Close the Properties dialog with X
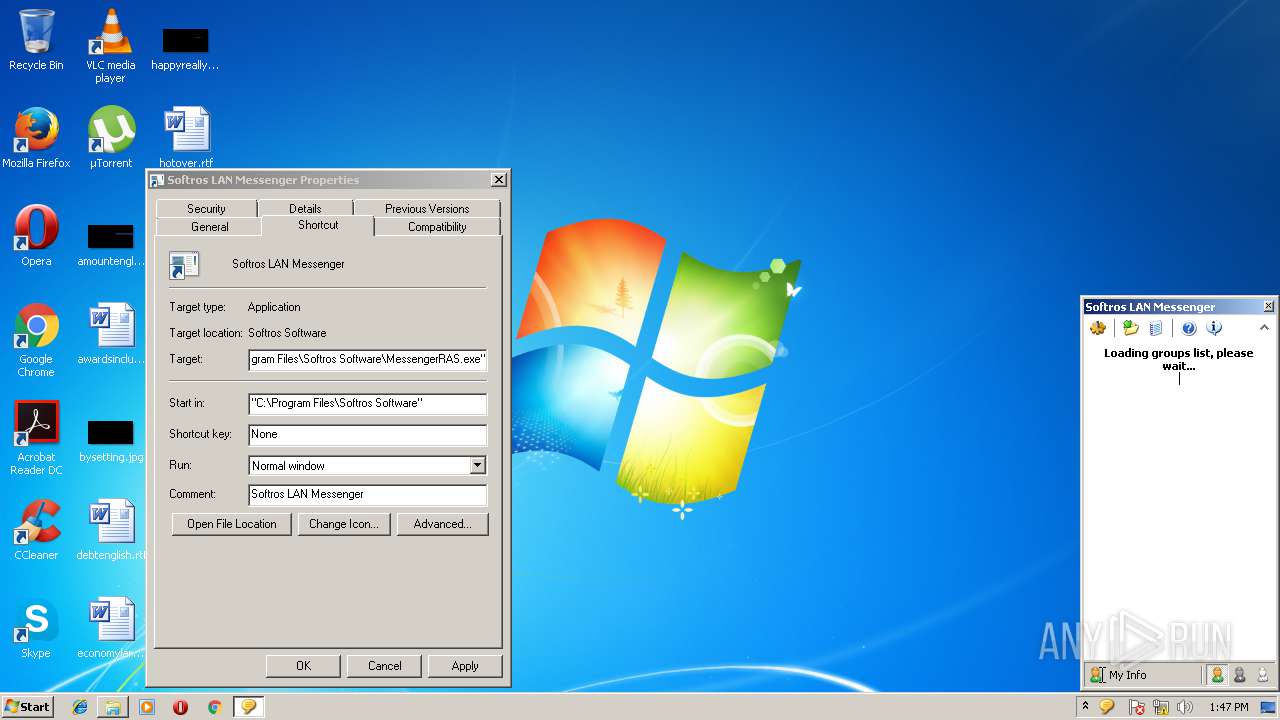The image size is (1280, 720). pos(498,180)
